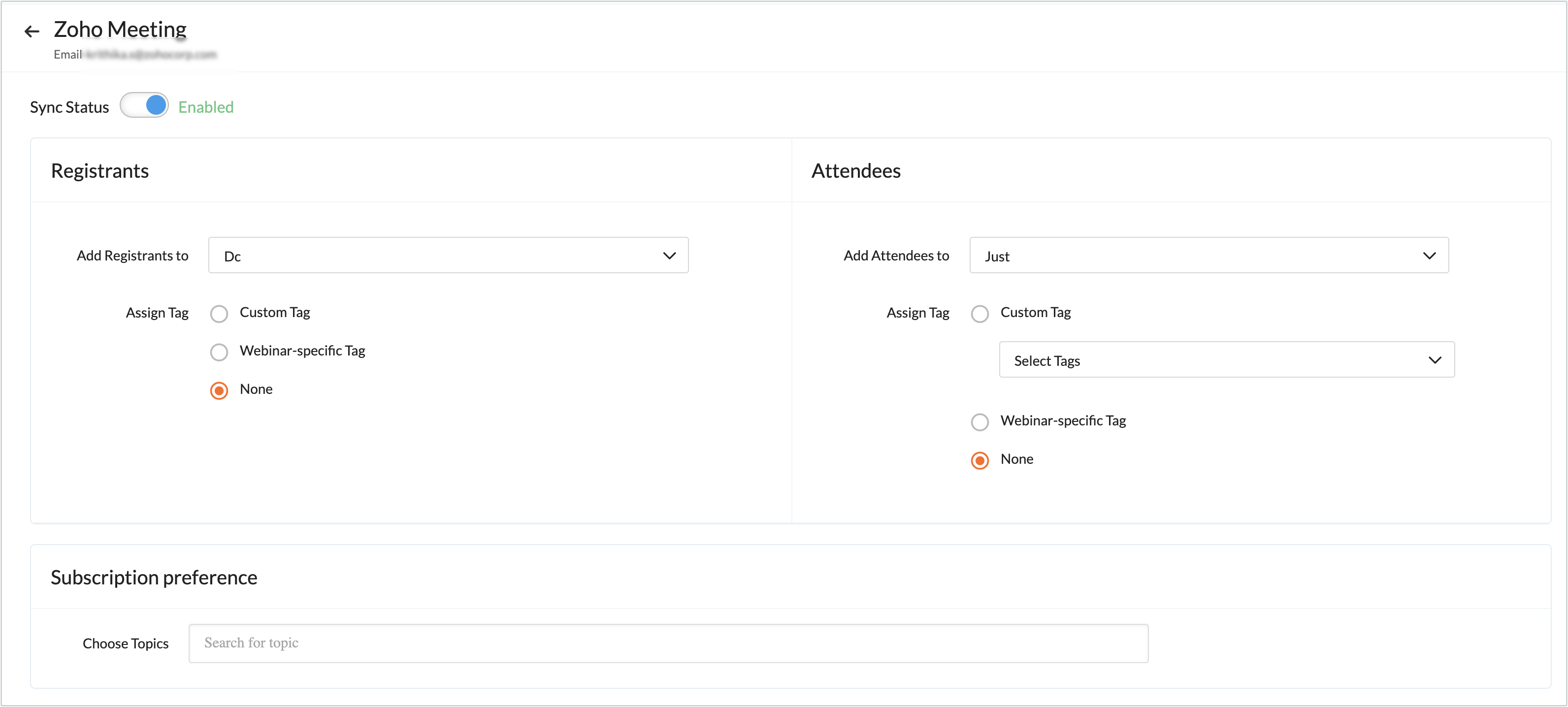Click the Sync Status label

(x=69, y=107)
